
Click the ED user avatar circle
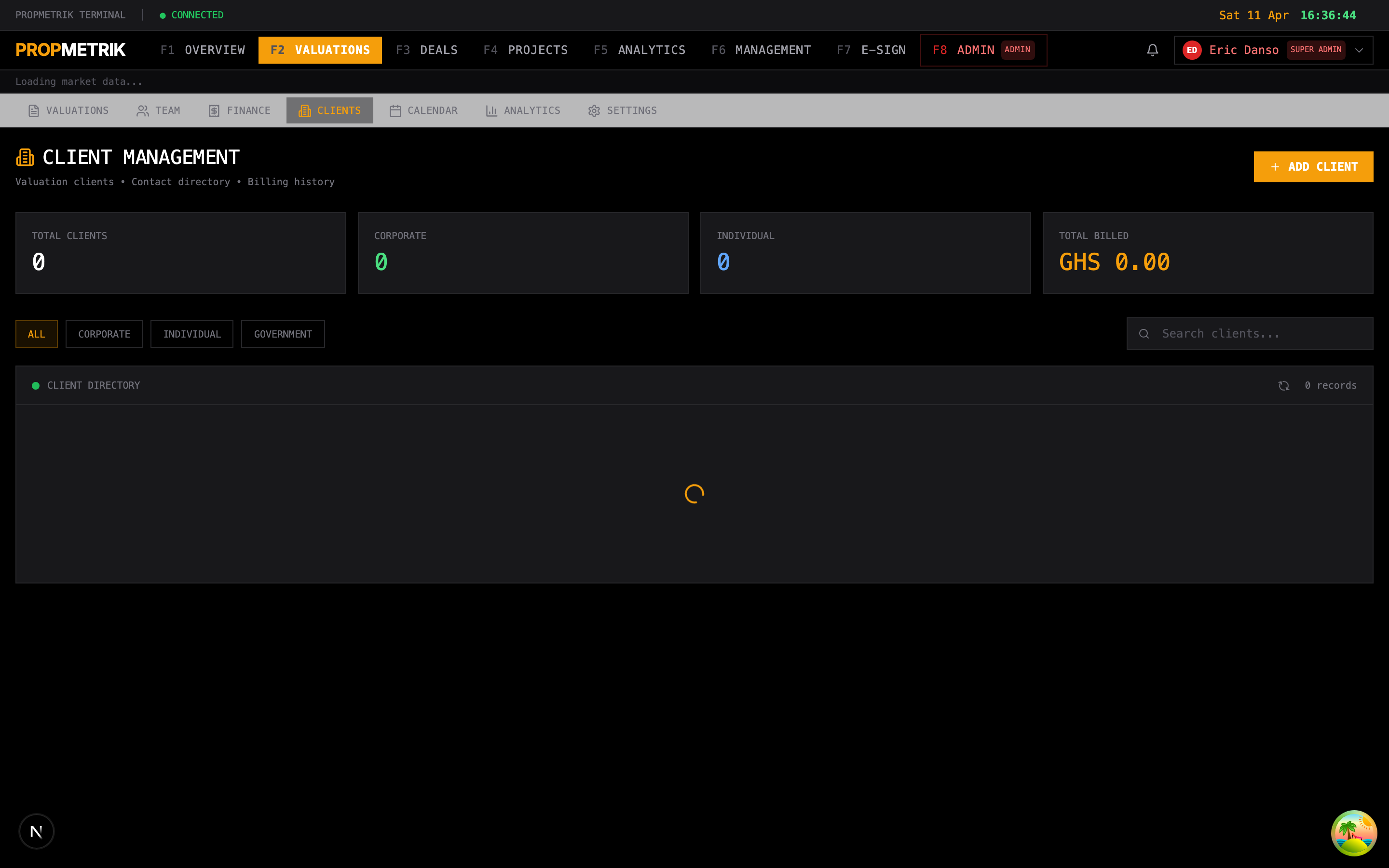click(1192, 50)
